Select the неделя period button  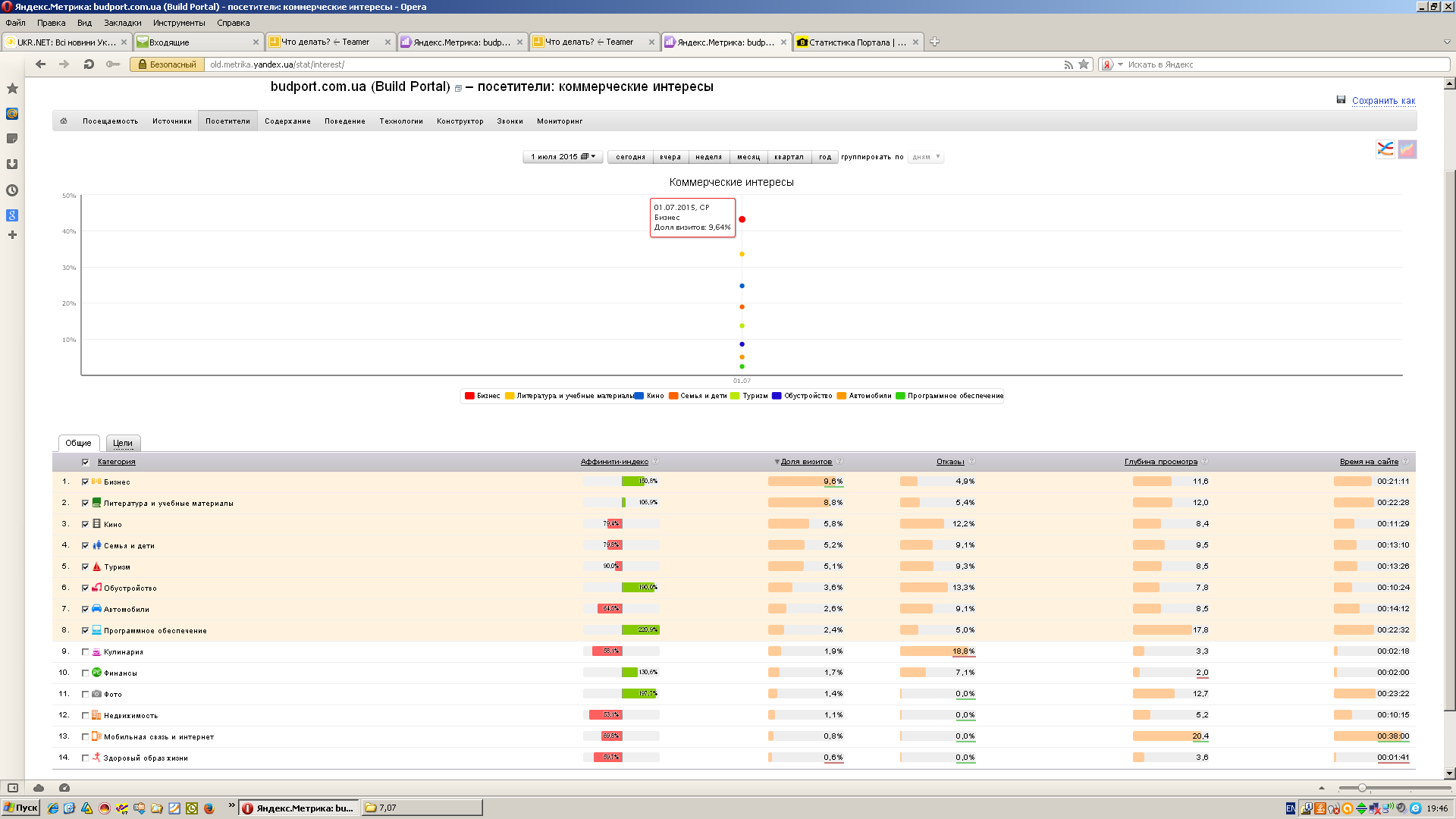click(708, 157)
